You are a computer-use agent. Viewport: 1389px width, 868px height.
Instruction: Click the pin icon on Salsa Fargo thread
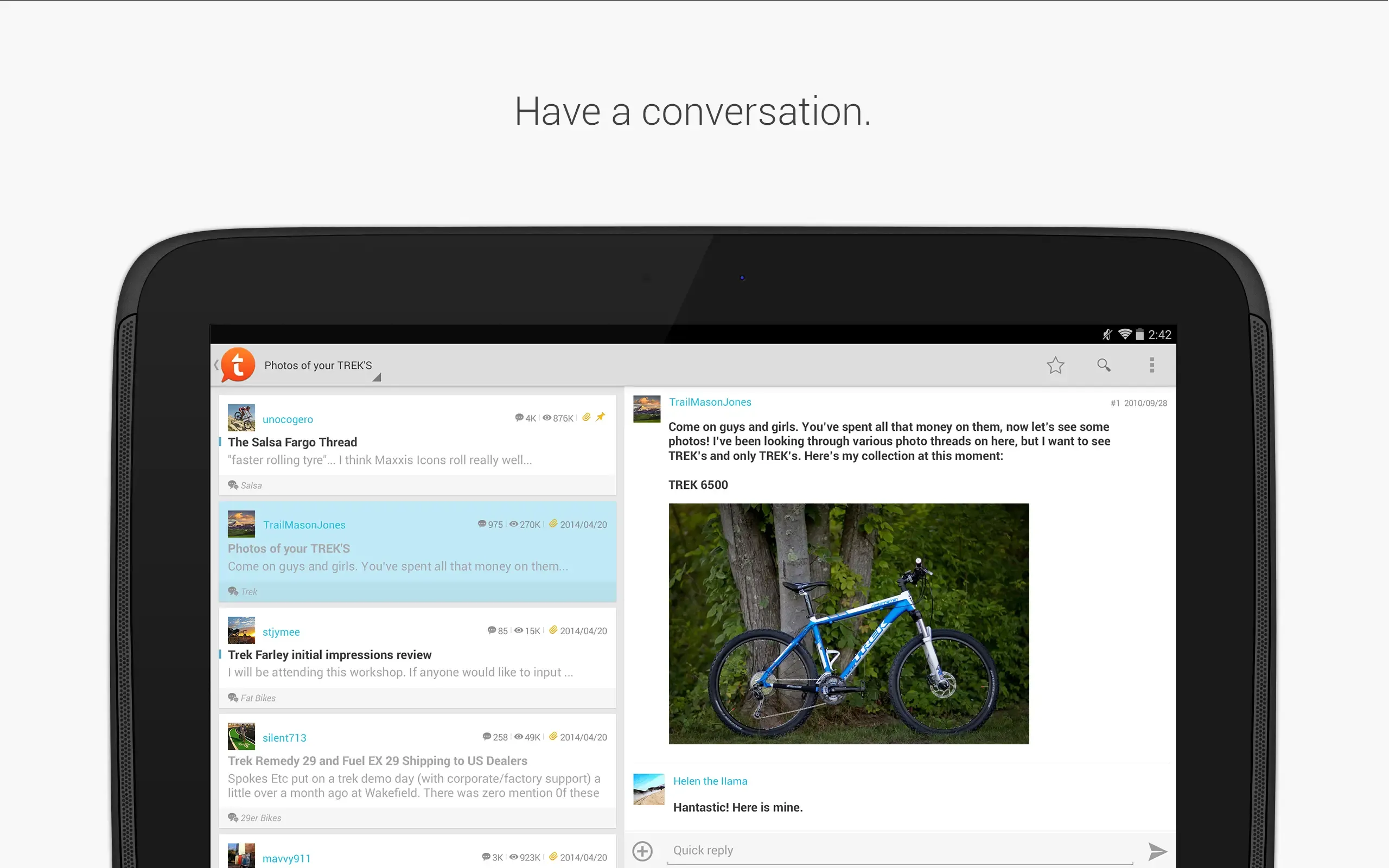(601, 417)
